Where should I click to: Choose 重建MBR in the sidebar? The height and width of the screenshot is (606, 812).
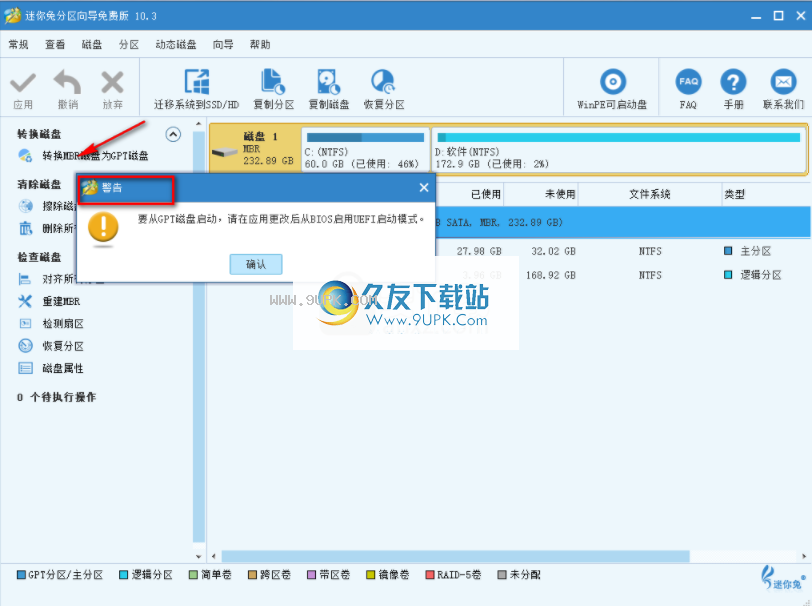(x=61, y=301)
